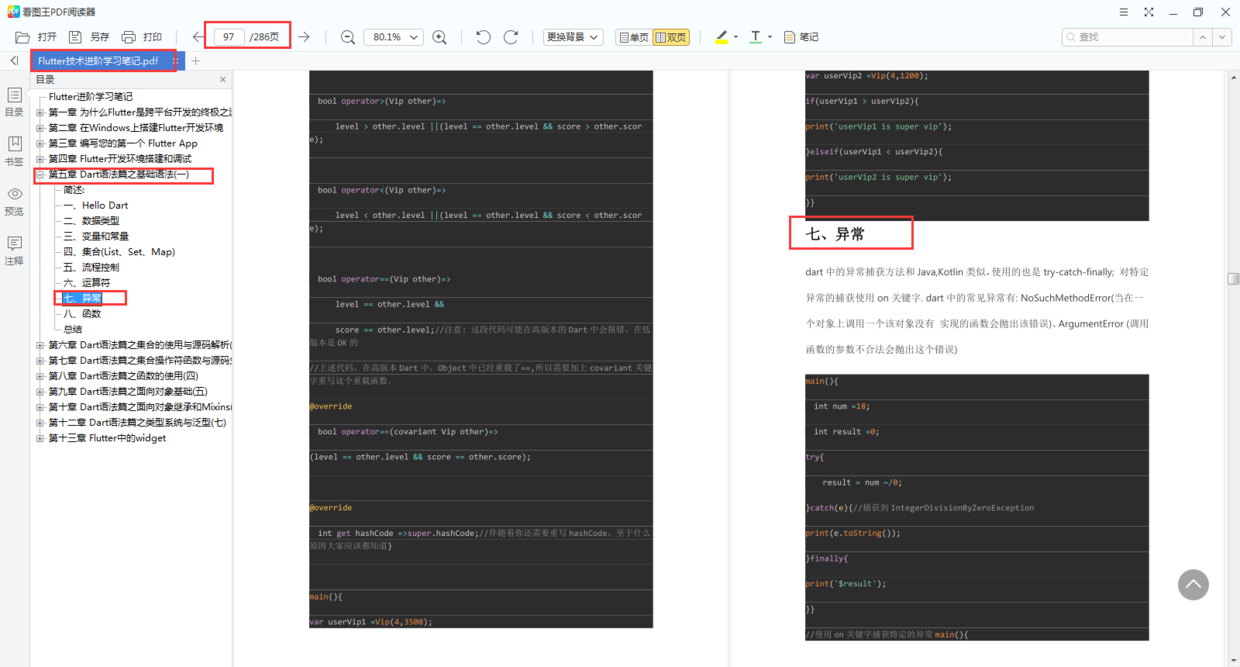
Task: Jump to 简述: outline entry
Action: pos(74,190)
